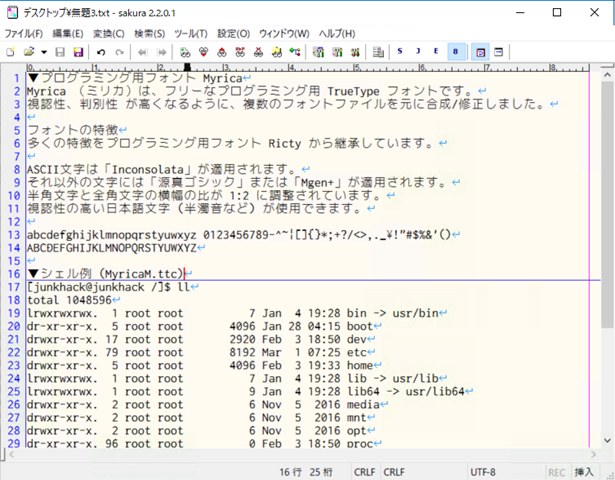Click '▼シェル例 (MyricaM.ttc)' heading on line 16

coord(106,274)
